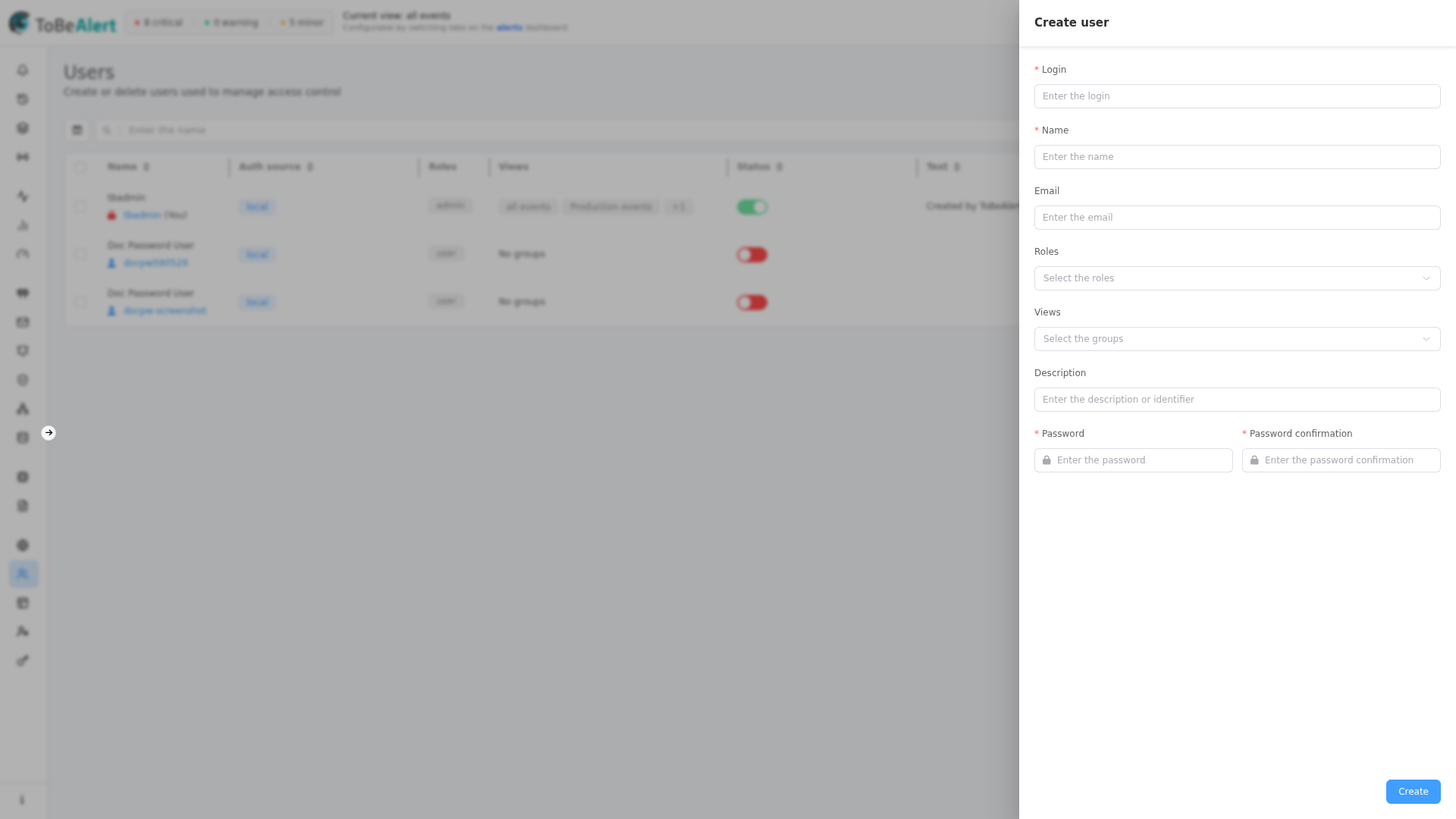
Task: Select the cube box icon in sidebar
Action: pyautogui.click(x=23, y=128)
